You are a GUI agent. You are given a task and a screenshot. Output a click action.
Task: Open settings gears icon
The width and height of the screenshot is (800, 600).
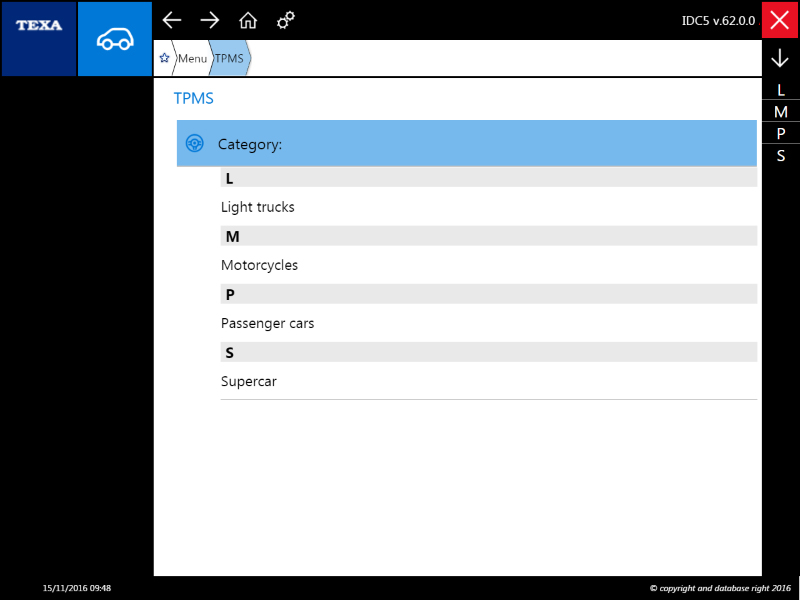(285, 20)
